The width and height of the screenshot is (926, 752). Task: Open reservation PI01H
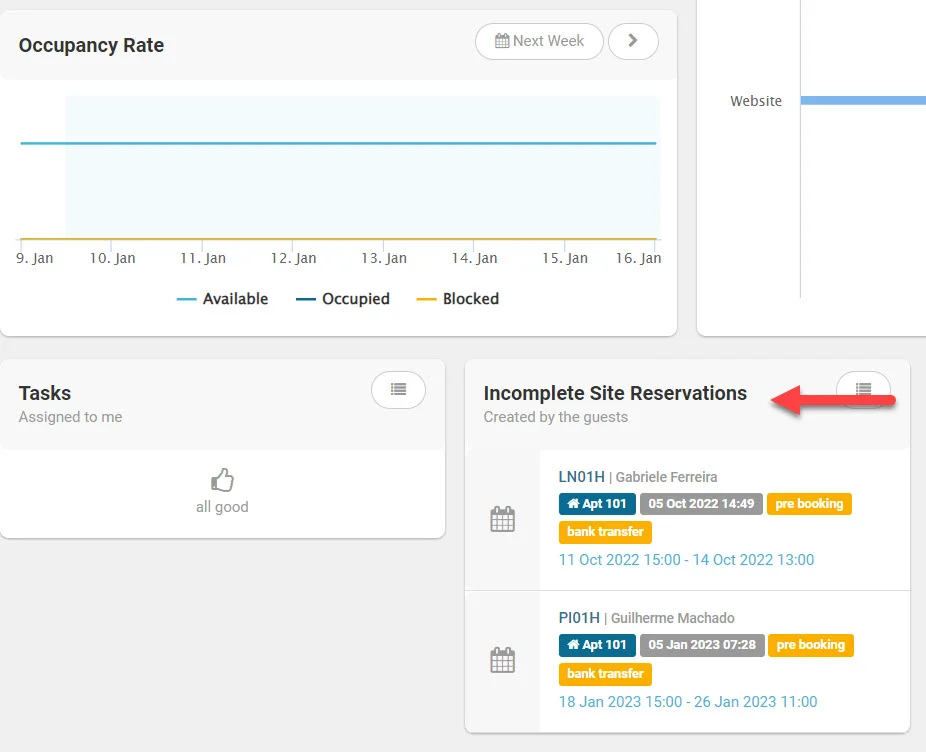579,618
